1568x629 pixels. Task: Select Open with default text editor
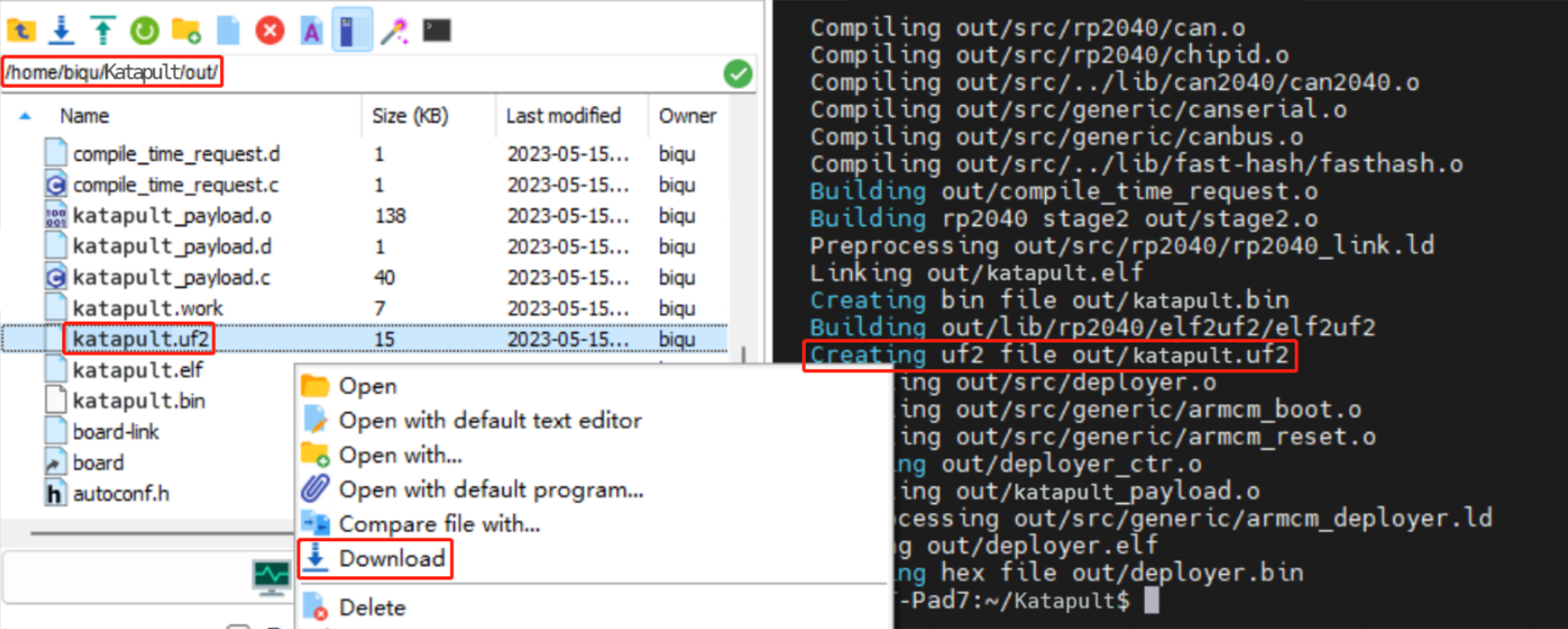coord(490,420)
